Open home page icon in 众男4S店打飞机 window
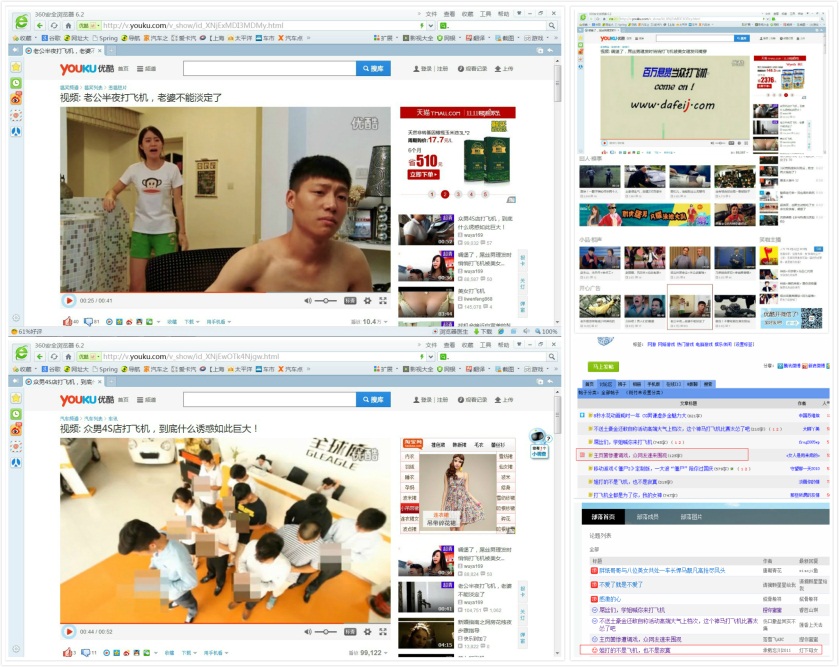Viewport: 839px width, 667px height. 68,356
